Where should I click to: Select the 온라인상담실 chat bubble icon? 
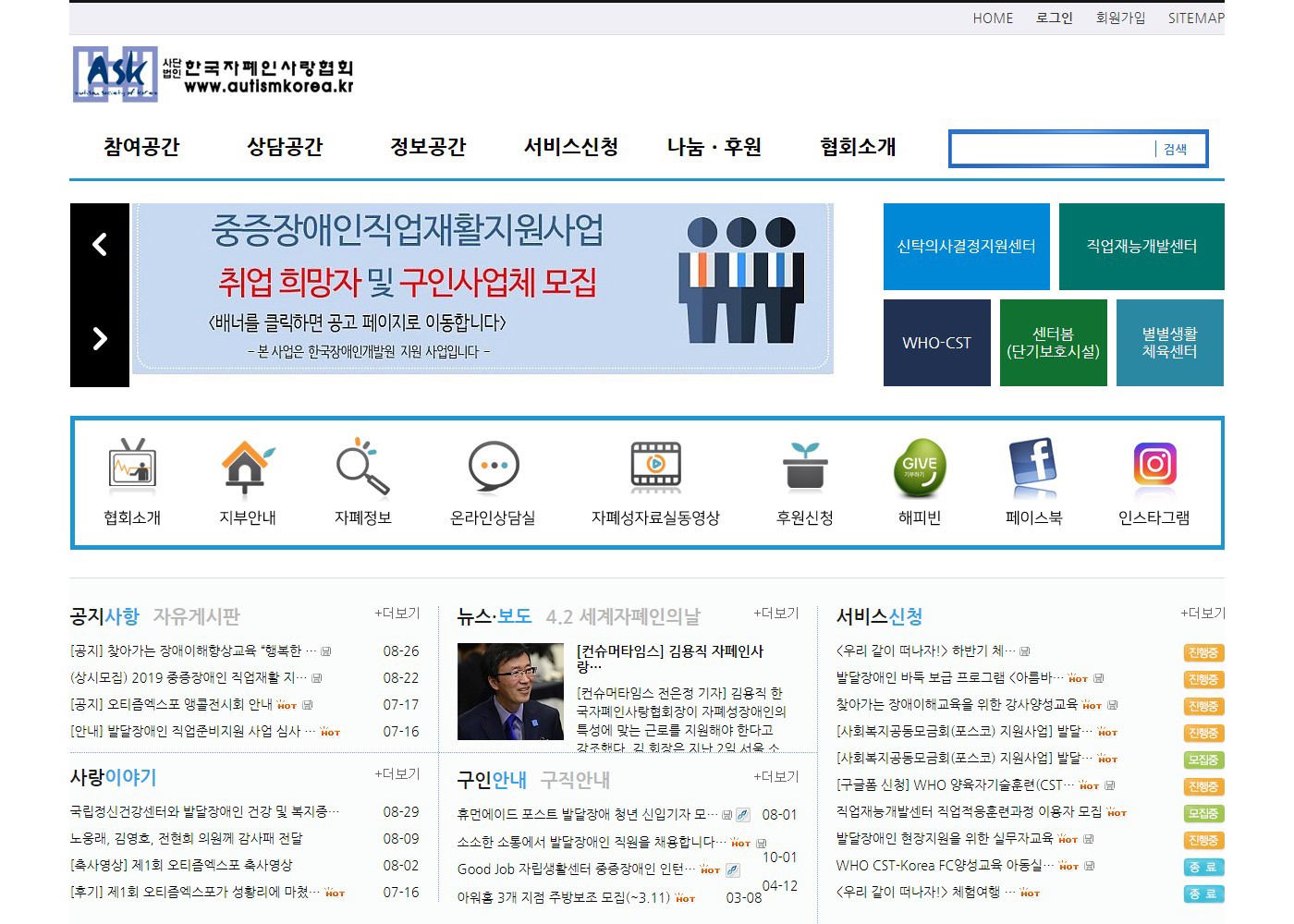pos(493,467)
